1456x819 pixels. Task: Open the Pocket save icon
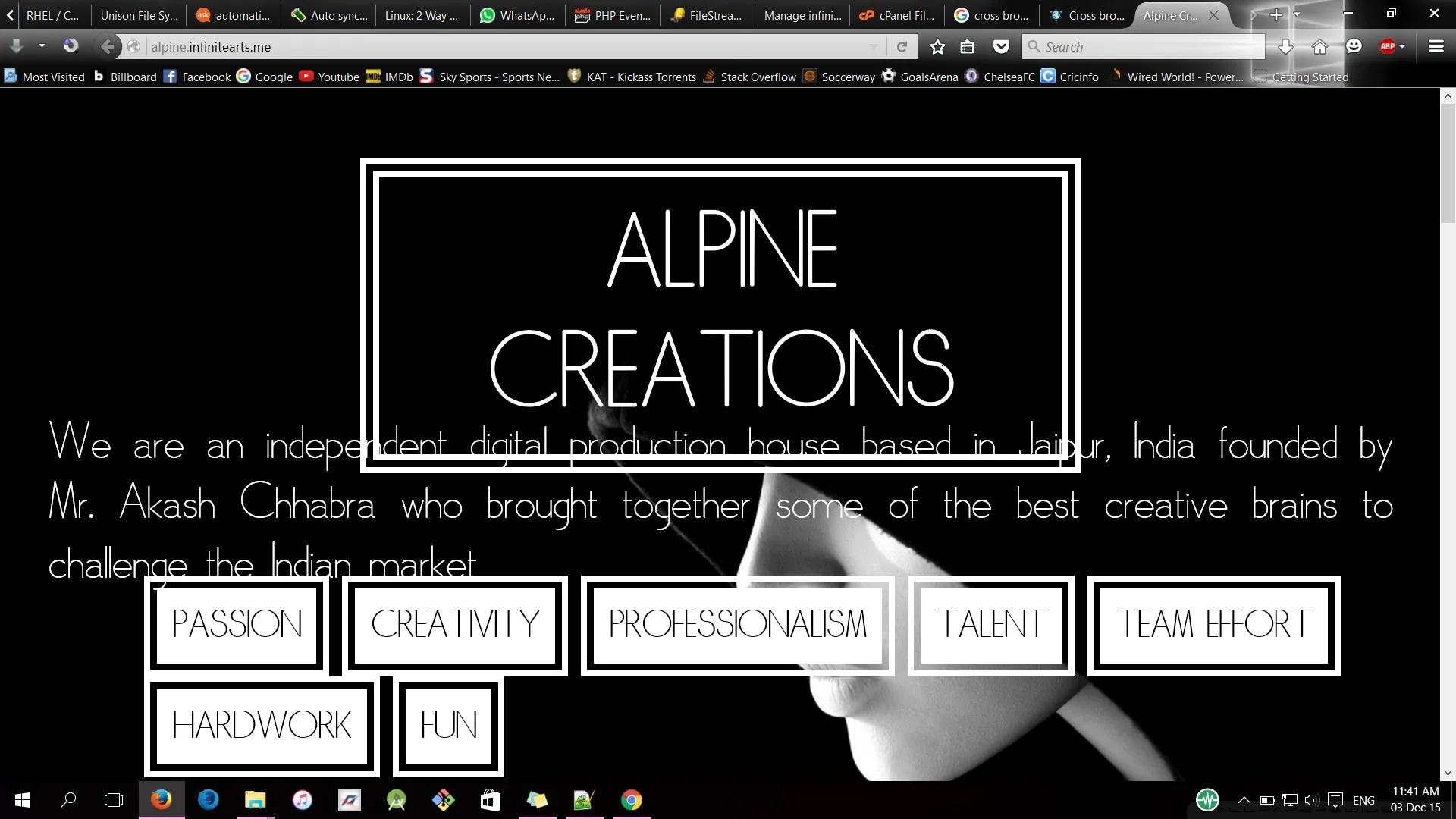1001,47
